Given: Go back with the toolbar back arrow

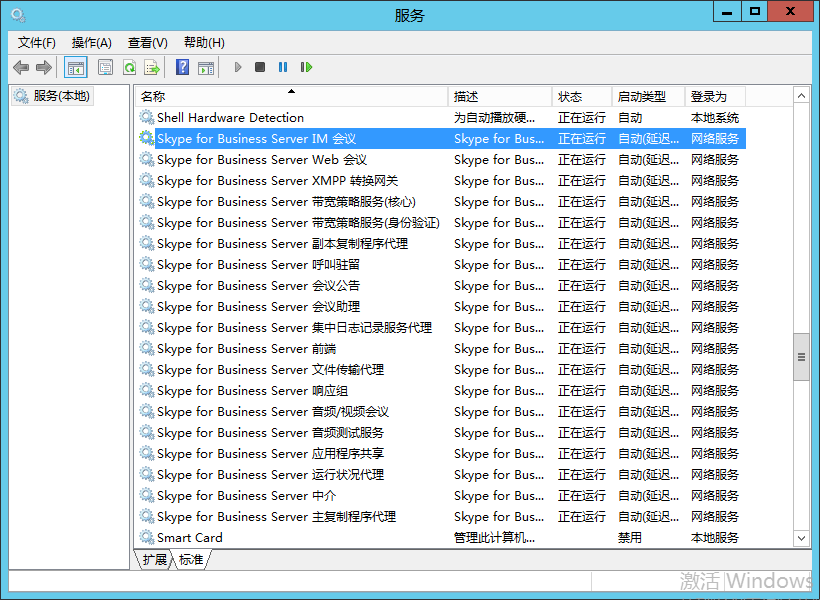Looking at the screenshot, I should [21, 67].
